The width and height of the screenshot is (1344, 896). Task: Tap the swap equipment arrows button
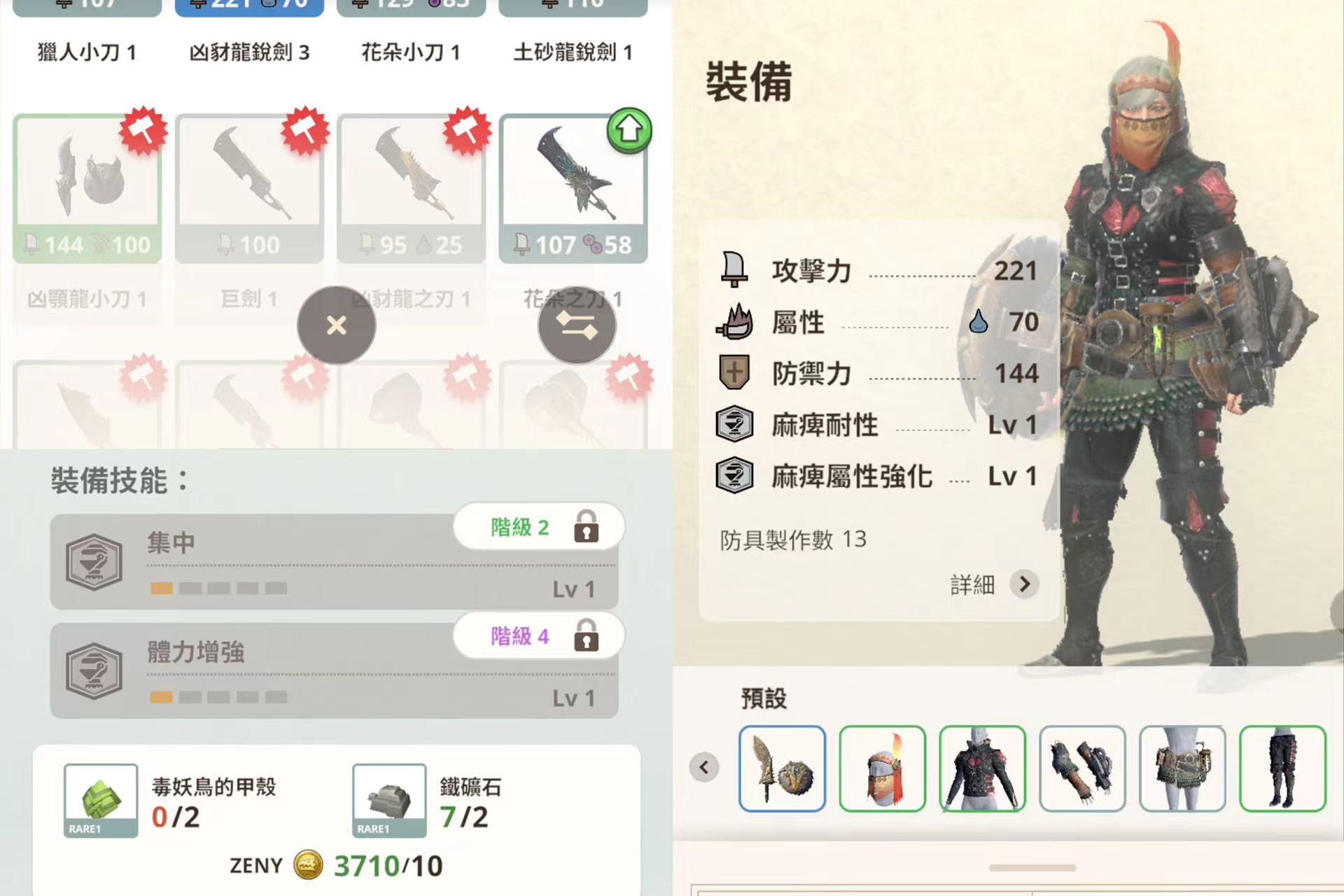click(x=577, y=325)
